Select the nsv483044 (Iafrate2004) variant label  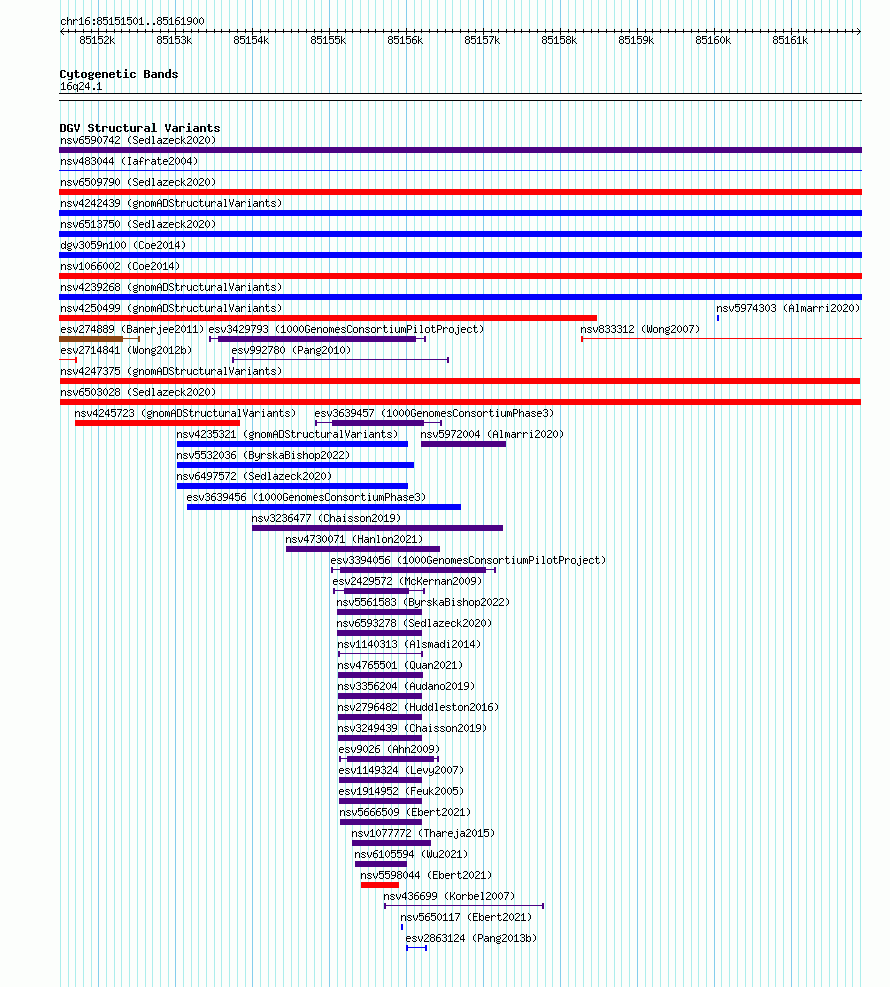pyautogui.click(x=129, y=161)
